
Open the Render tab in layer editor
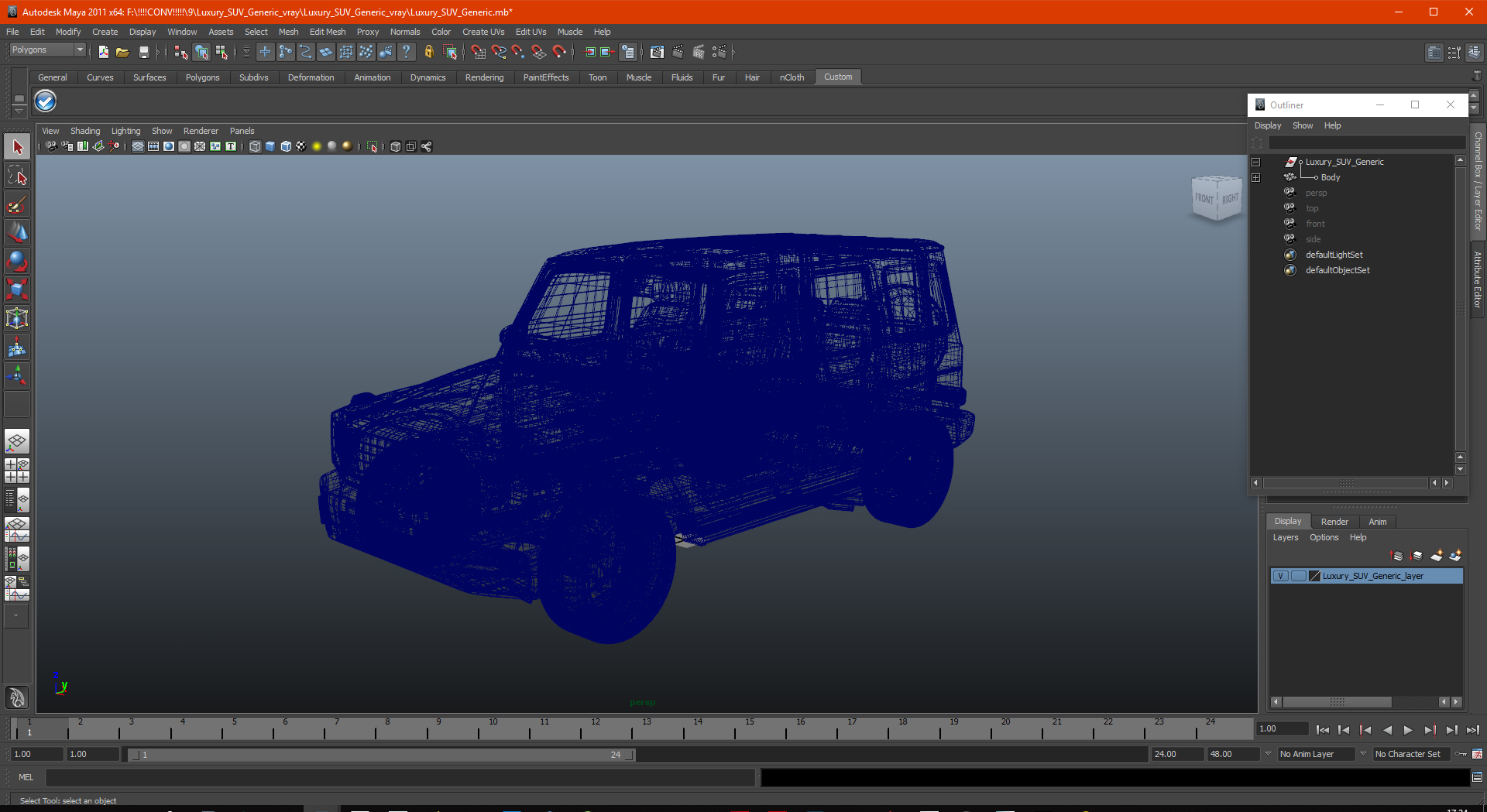click(x=1334, y=522)
